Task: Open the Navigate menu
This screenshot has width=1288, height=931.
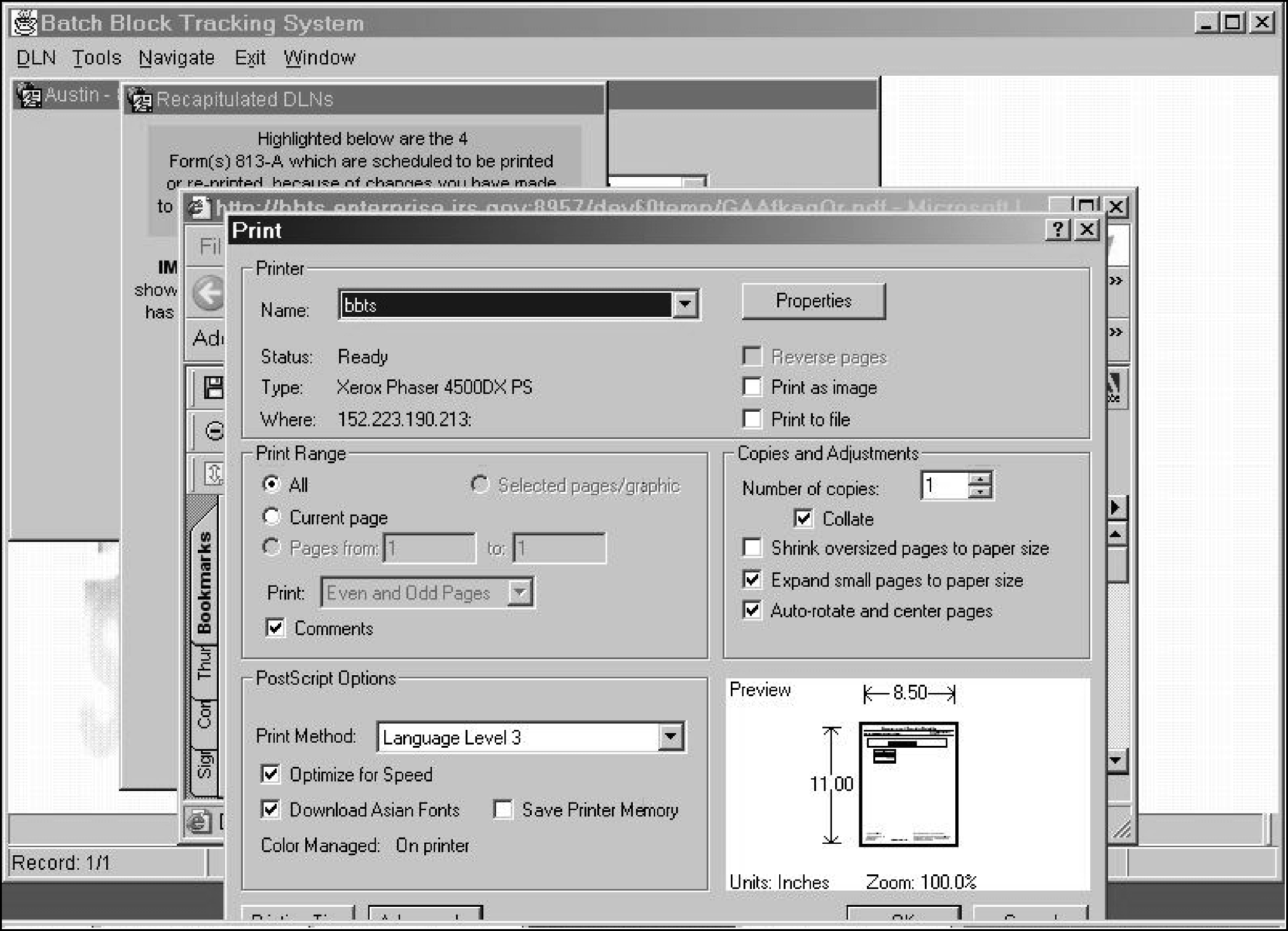Action: coord(176,58)
